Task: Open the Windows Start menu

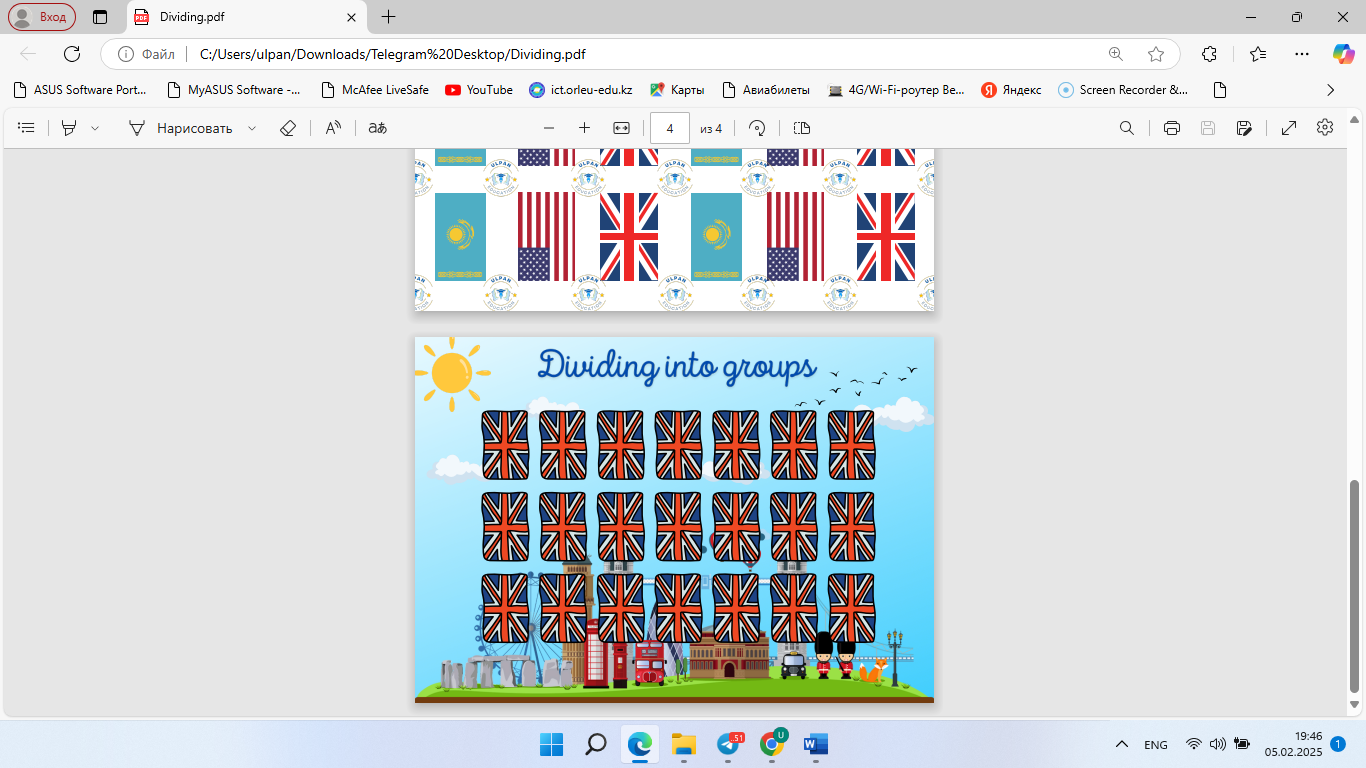Action: pyautogui.click(x=552, y=744)
